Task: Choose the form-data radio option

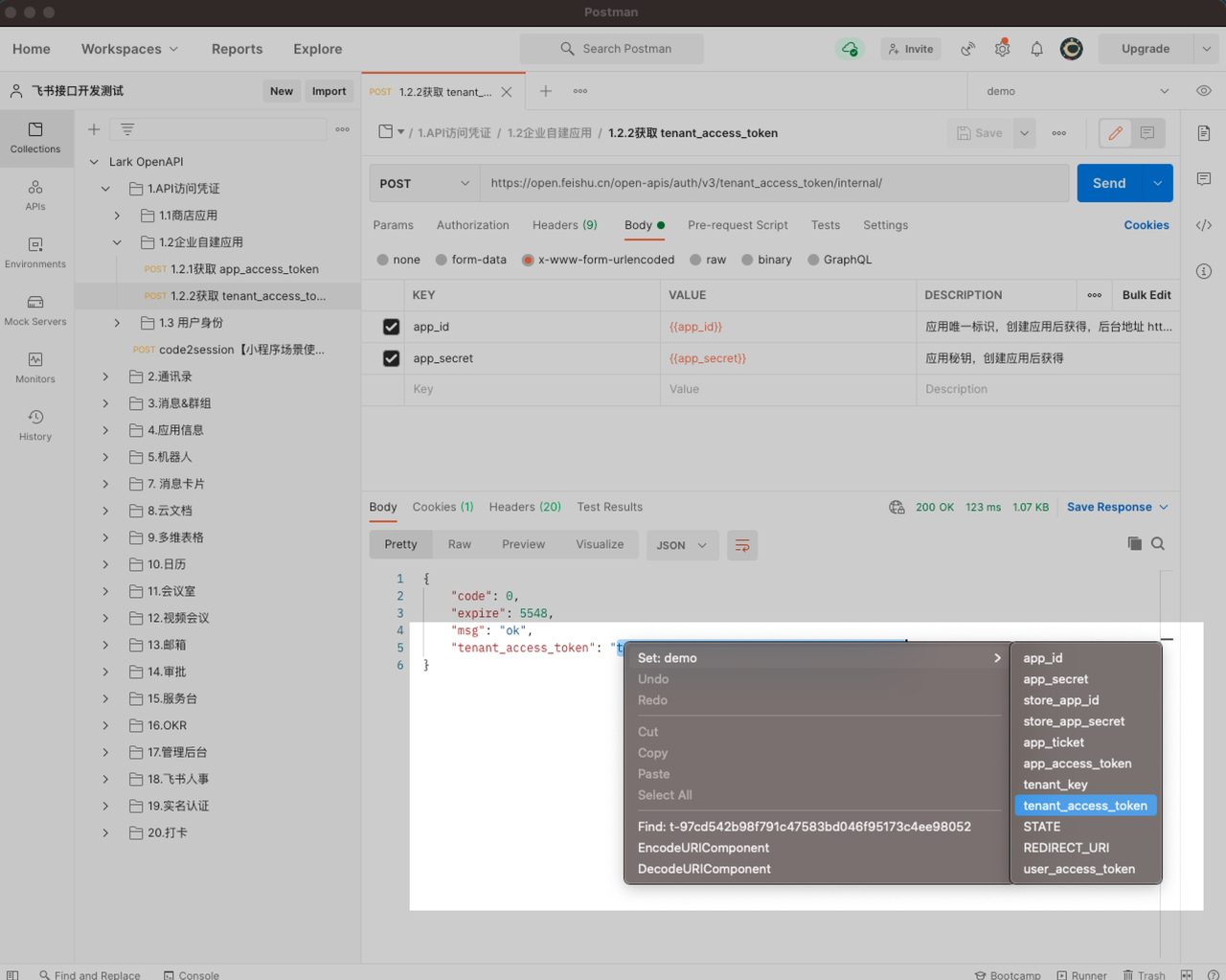Action: click(442, 260)
